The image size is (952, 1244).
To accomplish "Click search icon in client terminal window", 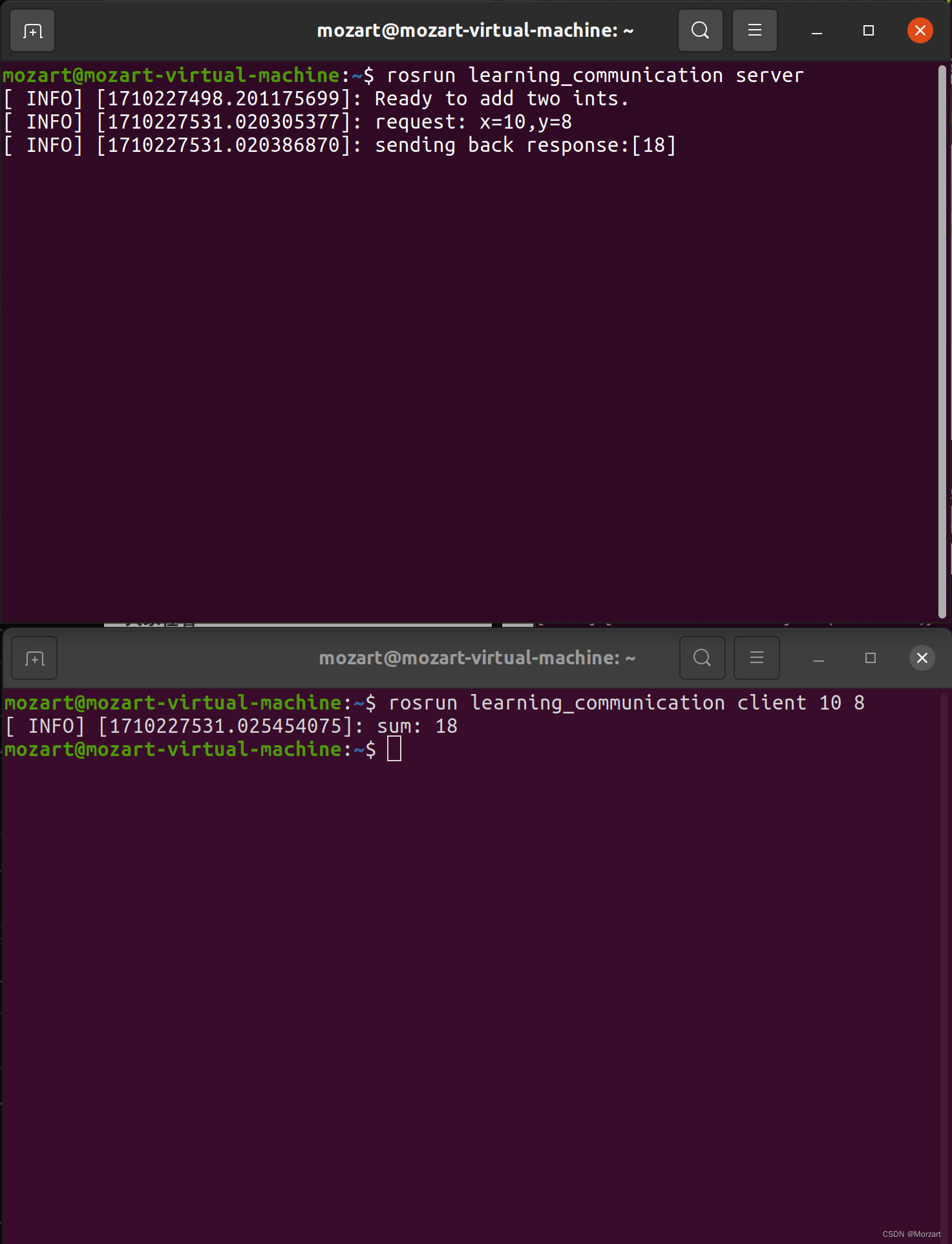I will point(702,658).
